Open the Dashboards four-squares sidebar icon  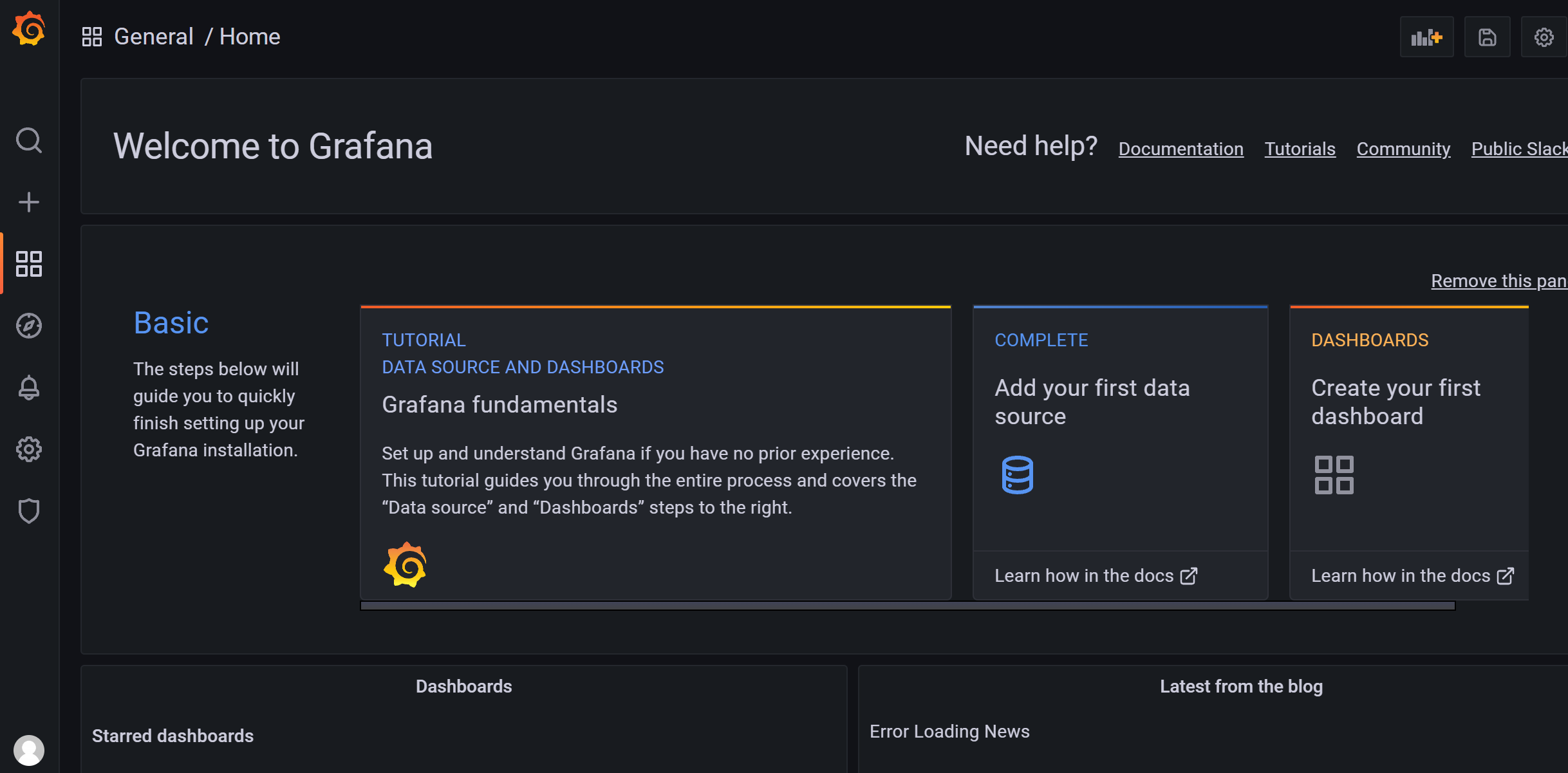tap(29, 264)
